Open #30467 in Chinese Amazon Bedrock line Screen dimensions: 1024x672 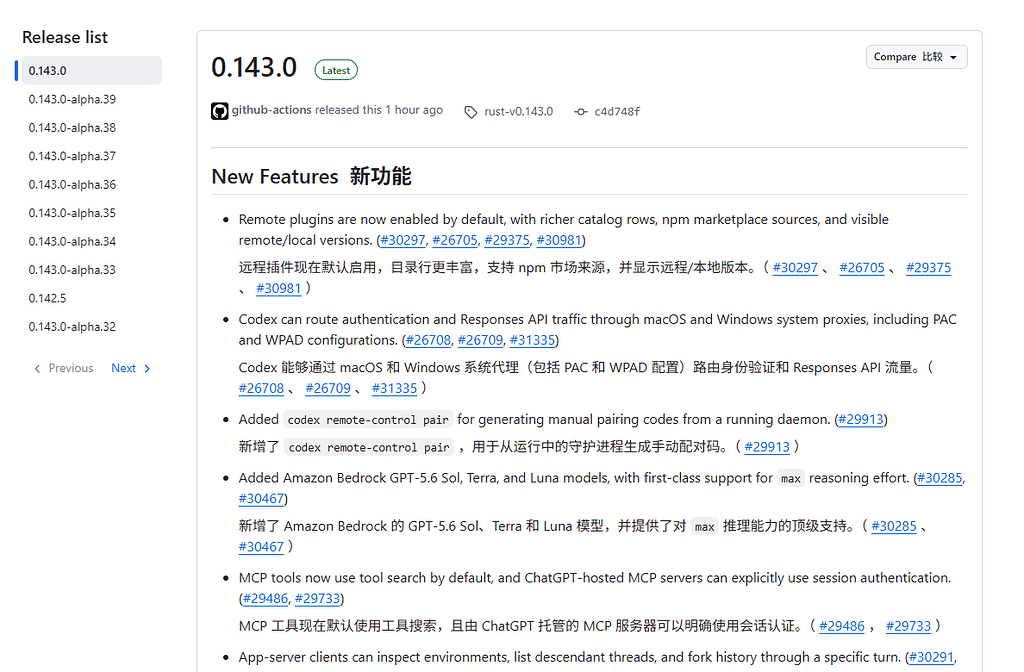point(261,547)
